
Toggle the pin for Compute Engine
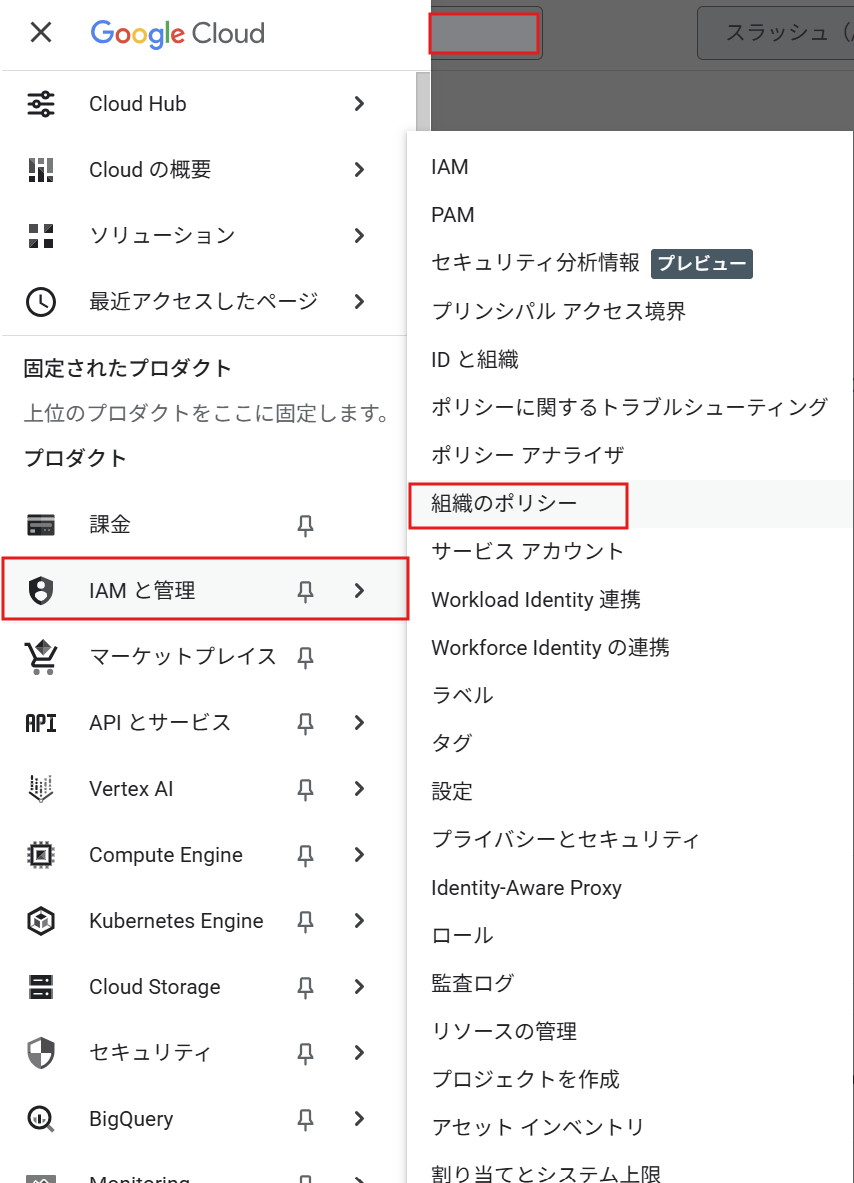(305, 854)
